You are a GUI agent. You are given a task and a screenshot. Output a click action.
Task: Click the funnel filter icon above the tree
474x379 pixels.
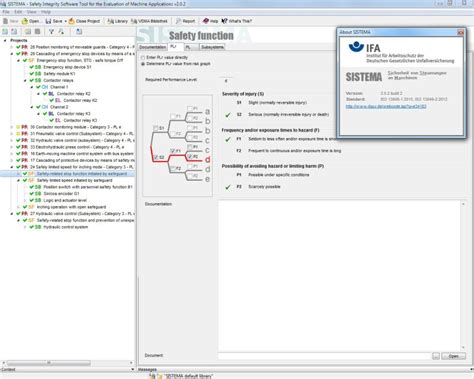pyautogui.click(x=51, y=32)
